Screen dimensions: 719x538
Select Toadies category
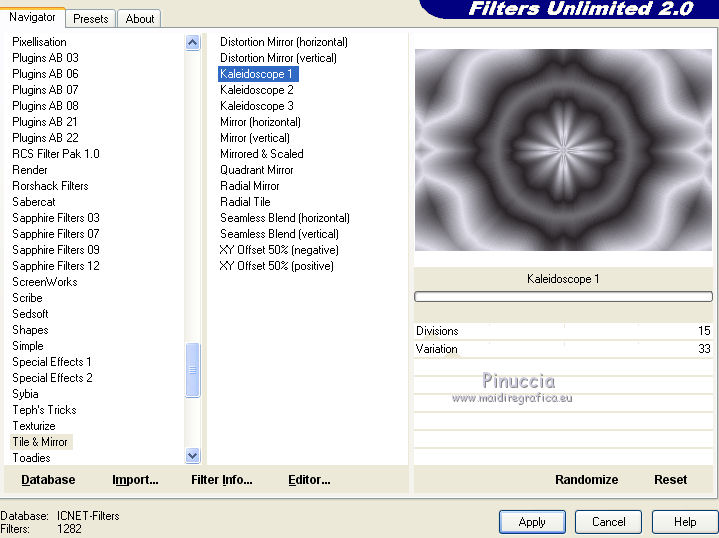tap(32, 458)
